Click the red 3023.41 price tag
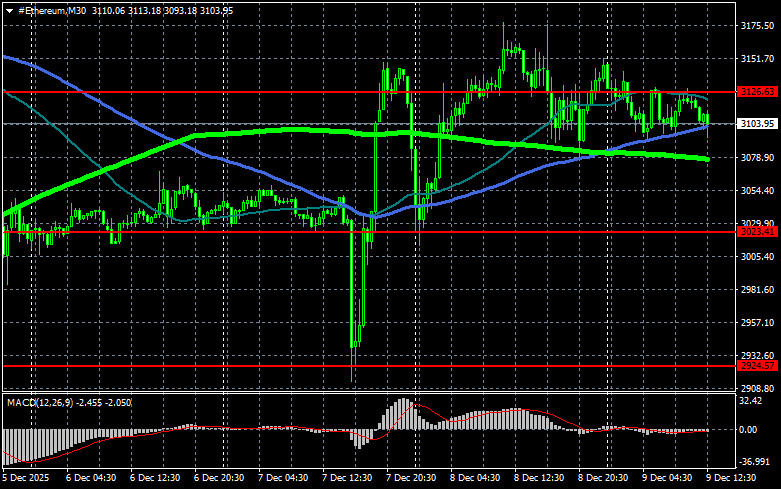Image resolution: width=781 pixels, height=489 pixels. [x=757, y=231]
